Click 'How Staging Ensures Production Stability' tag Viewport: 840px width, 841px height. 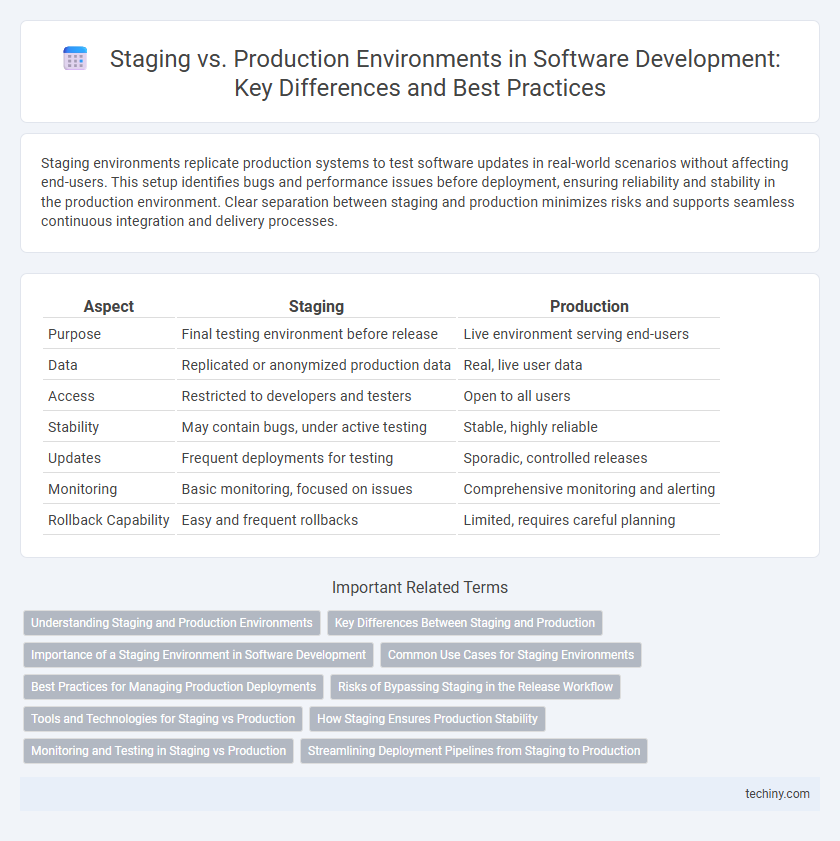428,719
